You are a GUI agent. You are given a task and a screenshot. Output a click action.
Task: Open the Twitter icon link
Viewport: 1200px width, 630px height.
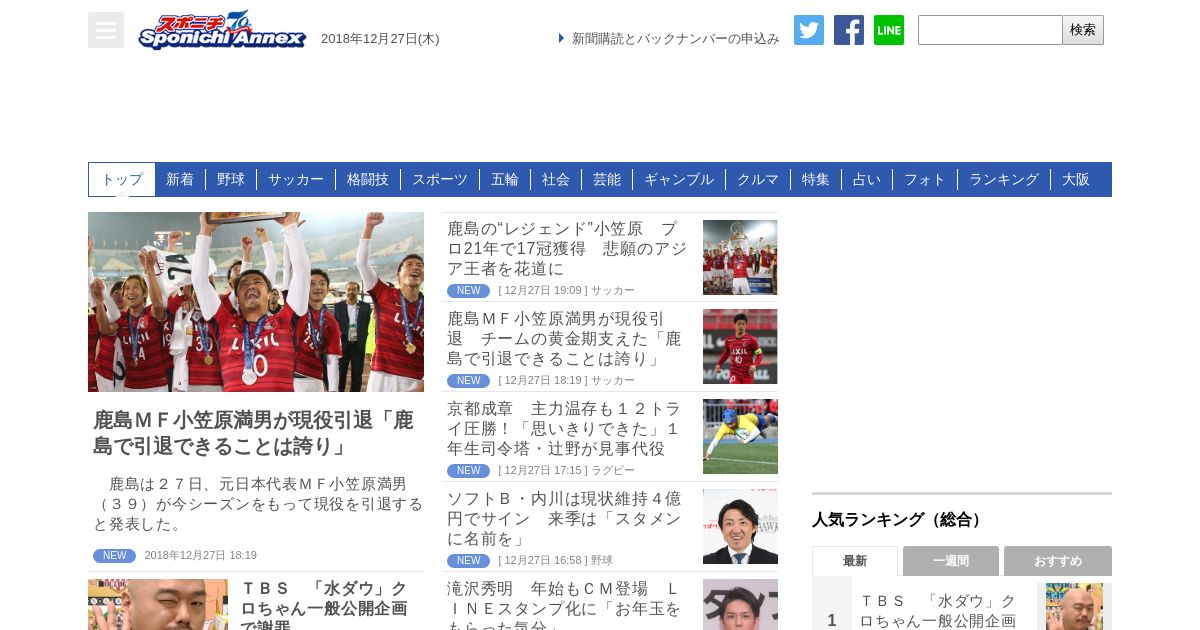coord(809,30)
